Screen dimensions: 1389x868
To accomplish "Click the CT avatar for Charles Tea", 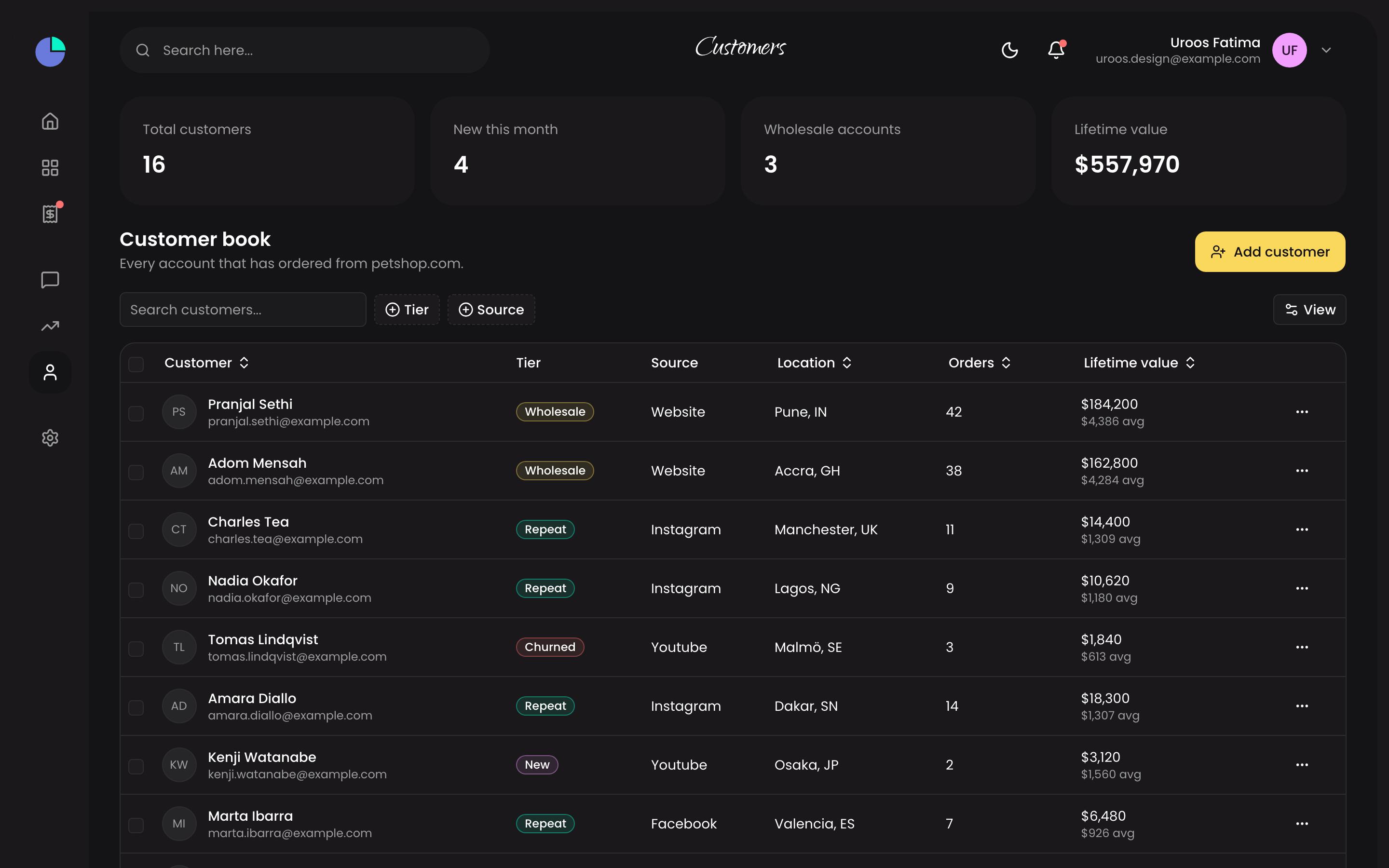I will click(x=179, y=529).
